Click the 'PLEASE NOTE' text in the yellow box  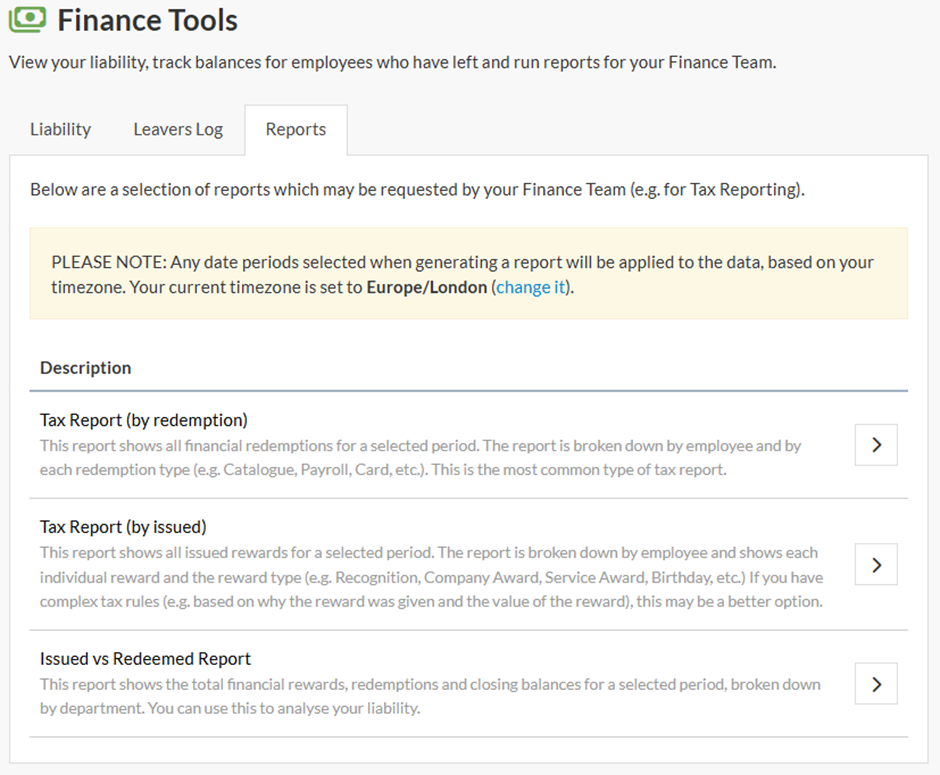click(107, 262)
